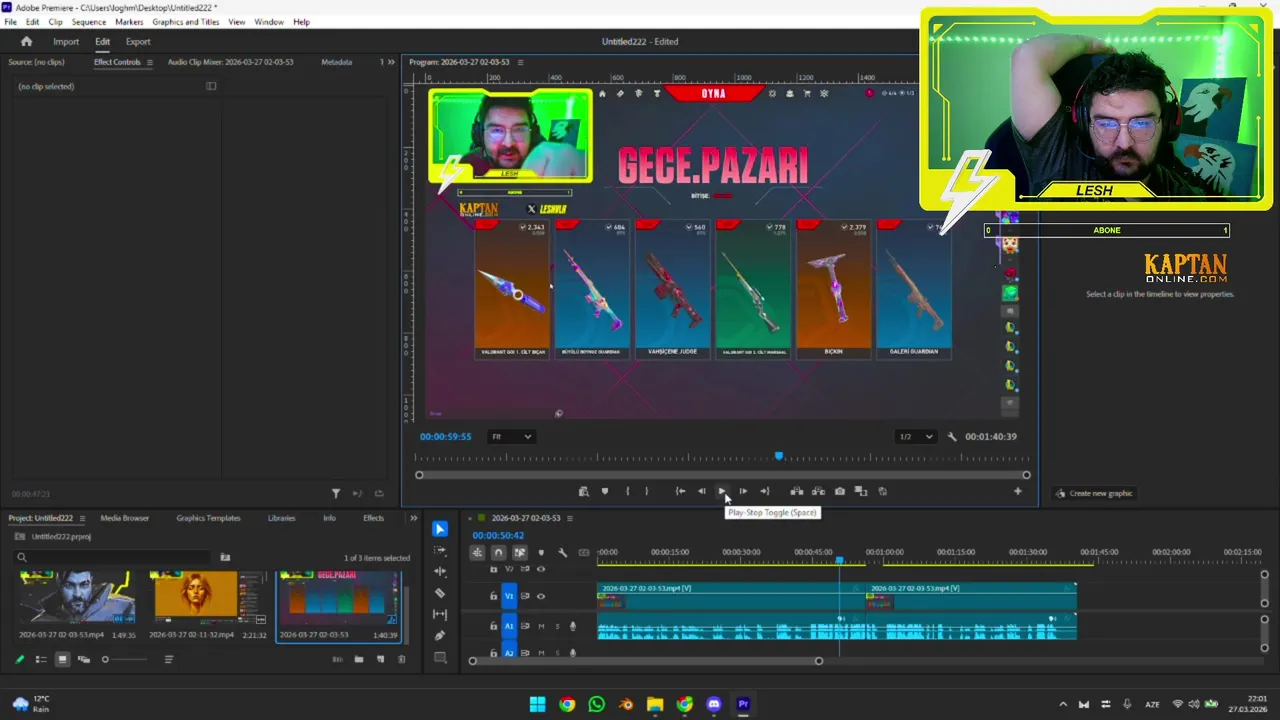Add marker in Timeline panel
The height and width of the screenshot is (720, 1280).
pyautogui.click(x=541, y=552)
